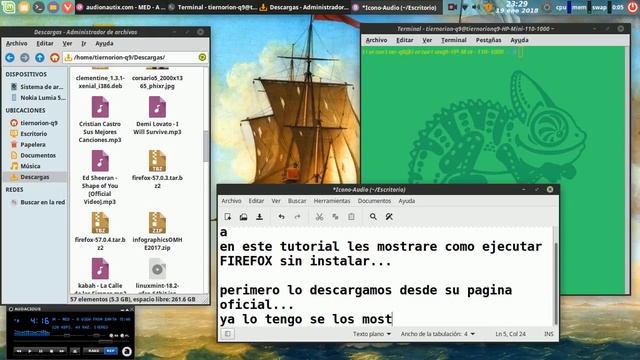Adjust Audacious volume slider

point(67,336)
